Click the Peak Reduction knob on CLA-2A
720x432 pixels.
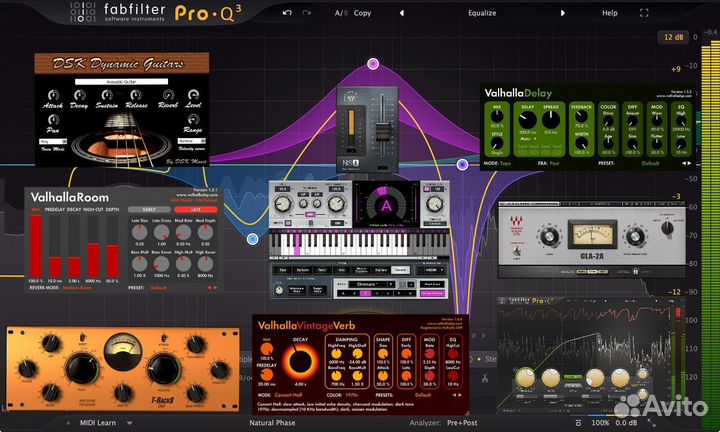(x=635, y=237)
